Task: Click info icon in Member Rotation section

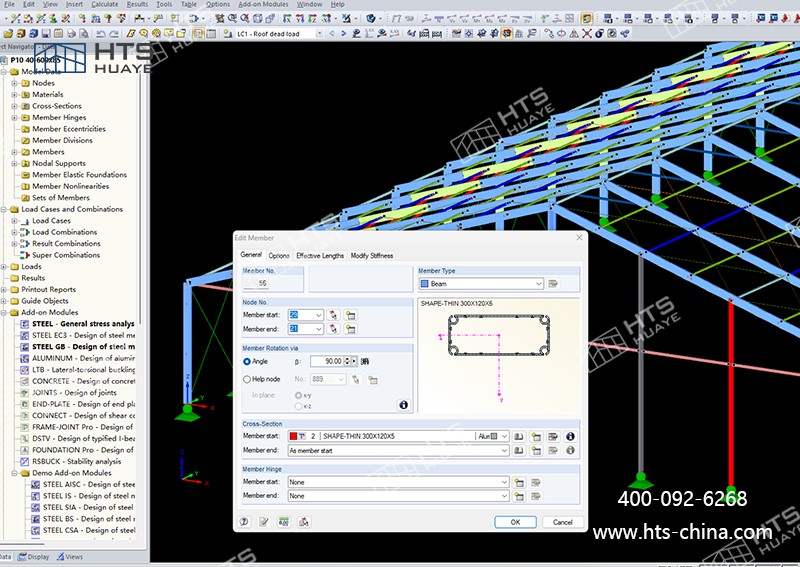Action: point(404,405)
